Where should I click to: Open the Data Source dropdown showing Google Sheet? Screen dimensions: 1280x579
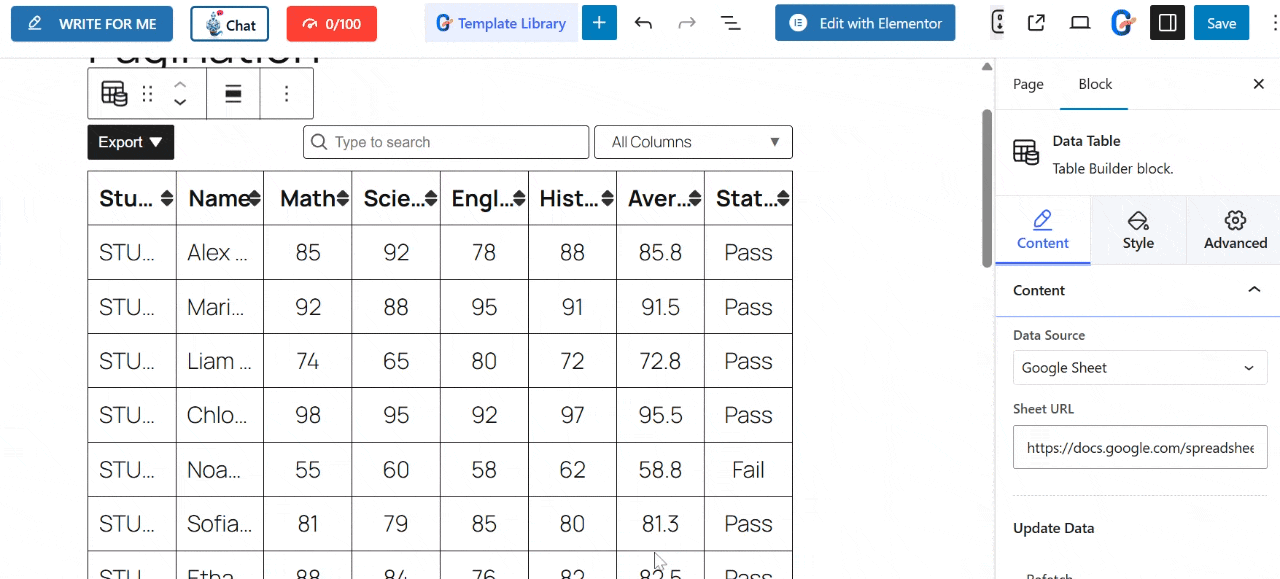coord(1139,367)
